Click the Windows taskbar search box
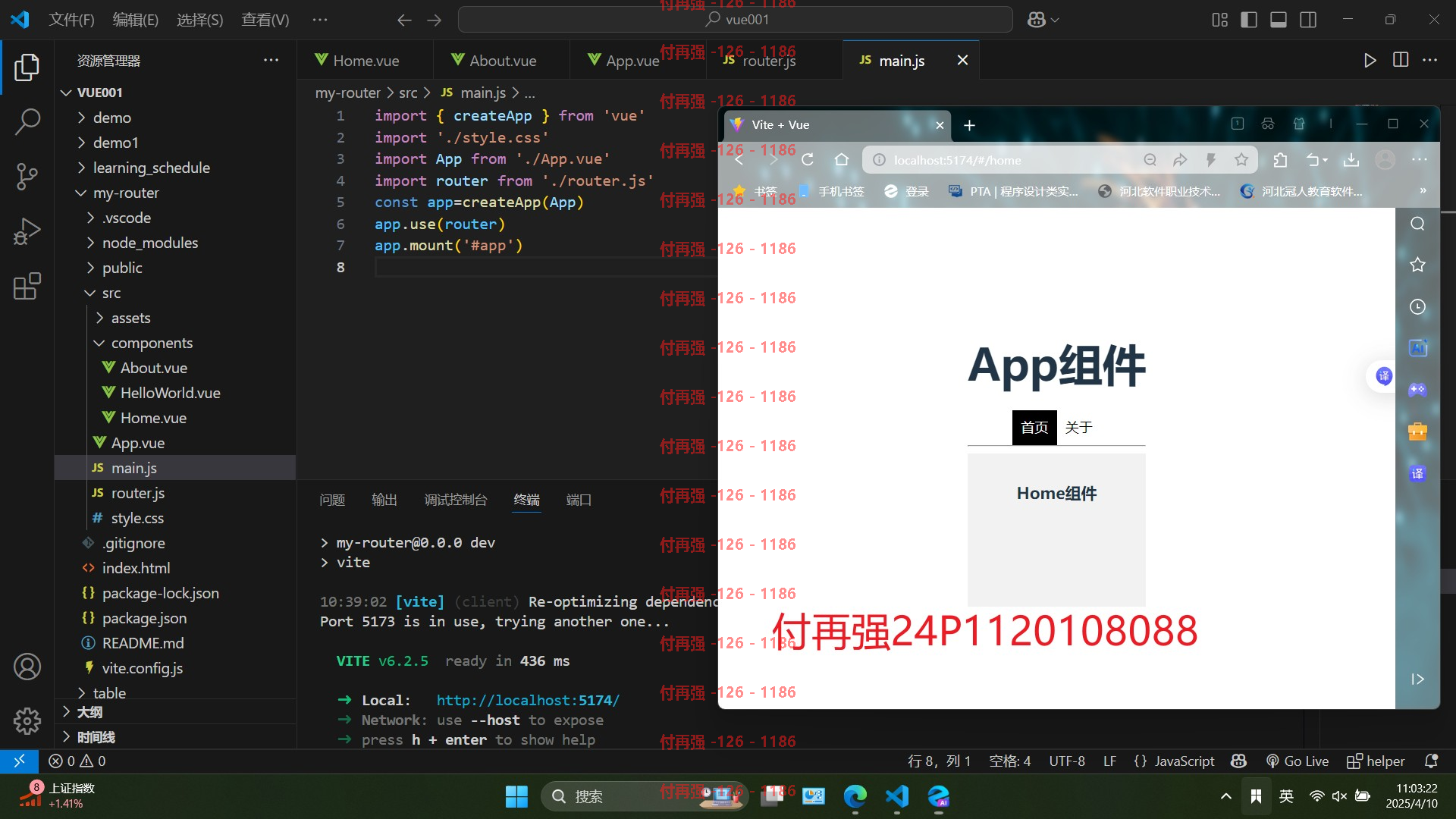The image size is (1456, 819). coord(645,796)
